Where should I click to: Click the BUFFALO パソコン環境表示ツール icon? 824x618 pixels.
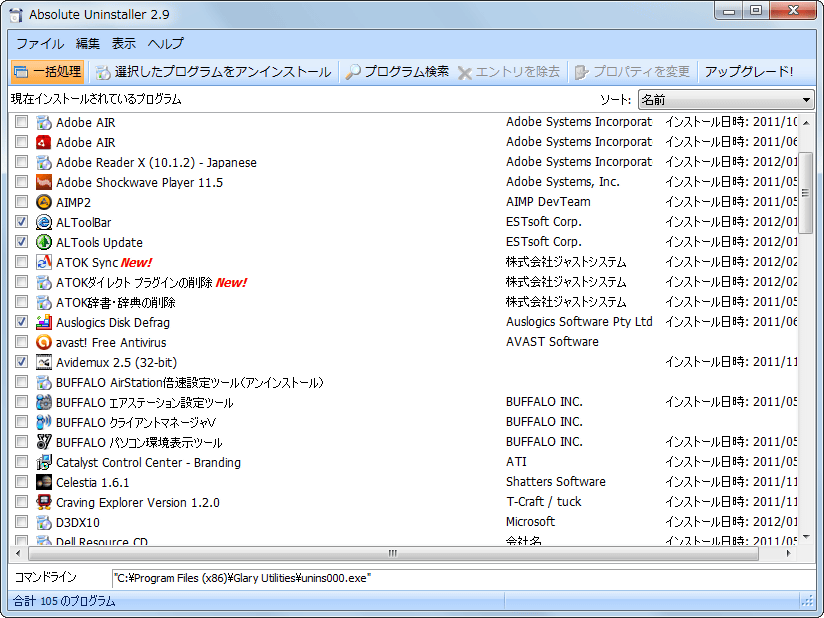pos(44,442)
